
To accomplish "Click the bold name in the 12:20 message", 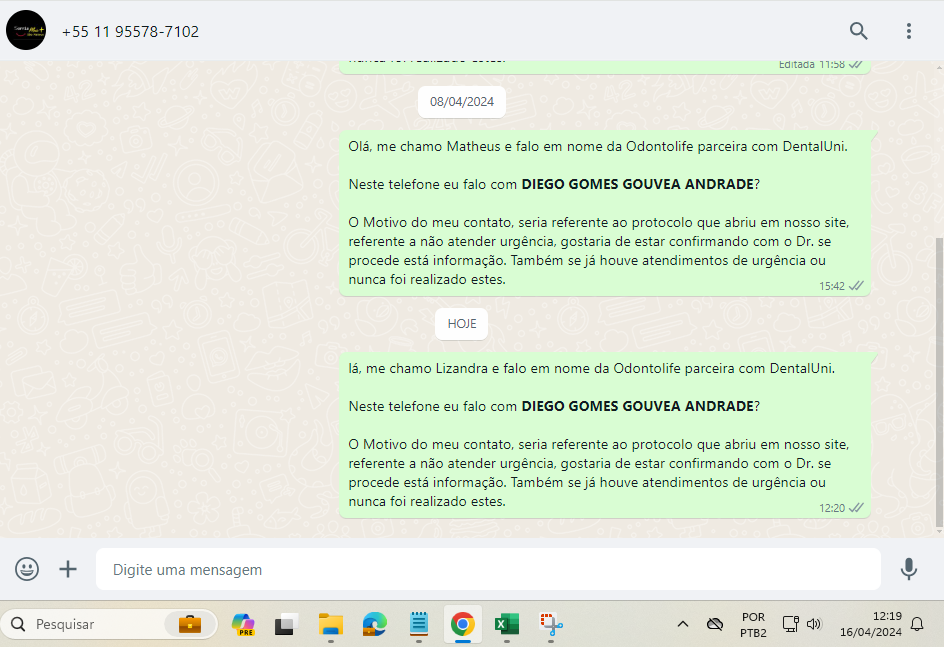I will tap(638, 406).
